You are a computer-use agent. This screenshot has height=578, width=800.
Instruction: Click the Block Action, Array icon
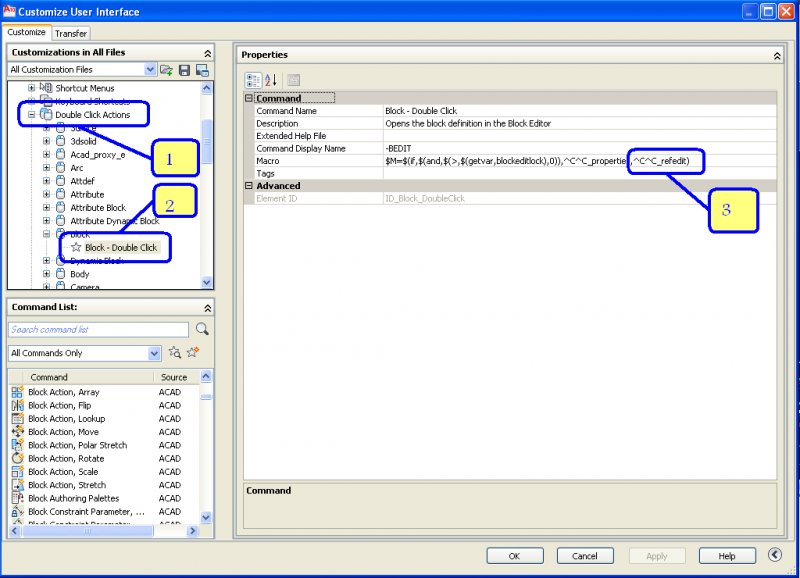pyautogui.click(x=17, y=392)
